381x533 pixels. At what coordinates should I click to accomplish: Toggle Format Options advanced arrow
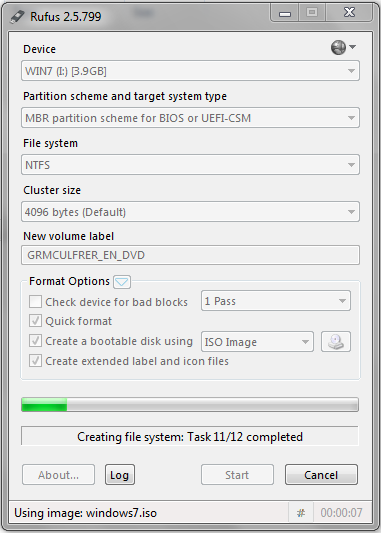coord(122,282)
